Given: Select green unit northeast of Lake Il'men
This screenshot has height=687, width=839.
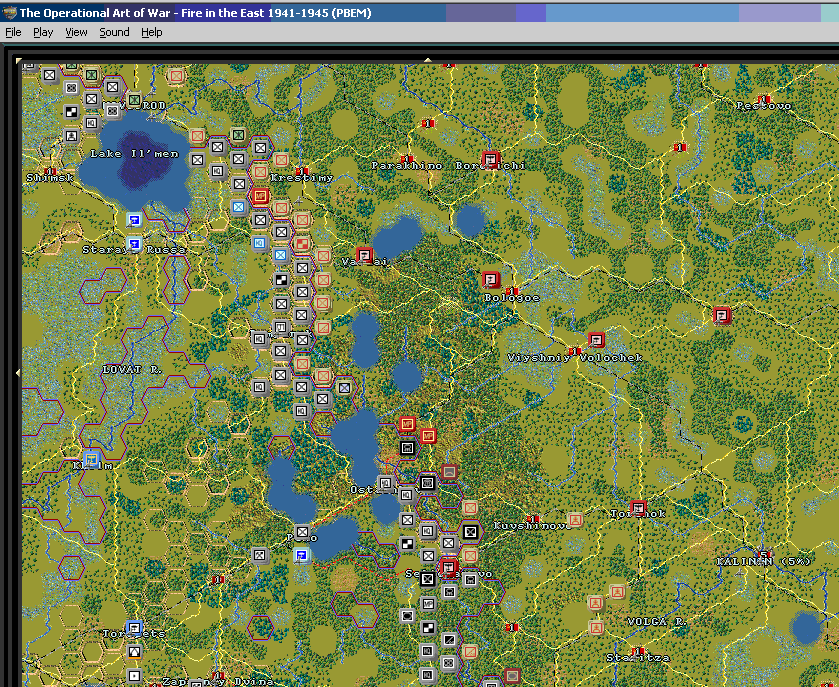Looking at the screenshot, I should (239, 135).
